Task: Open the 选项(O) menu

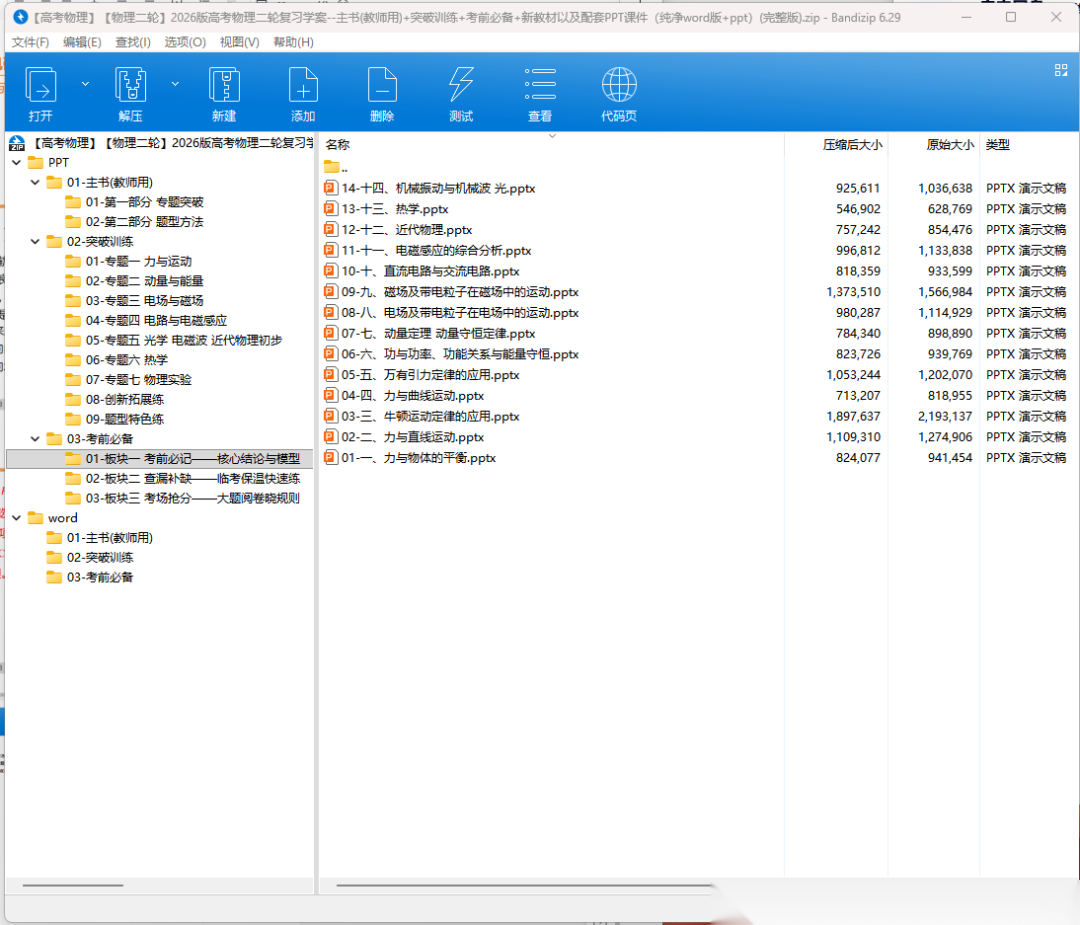Action: coord(185,42)
